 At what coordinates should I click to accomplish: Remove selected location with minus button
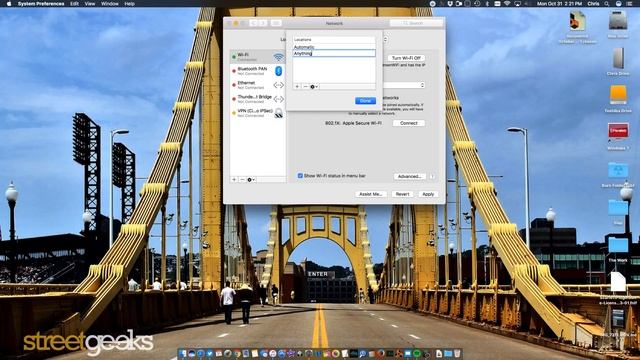[x=305, y=87]
